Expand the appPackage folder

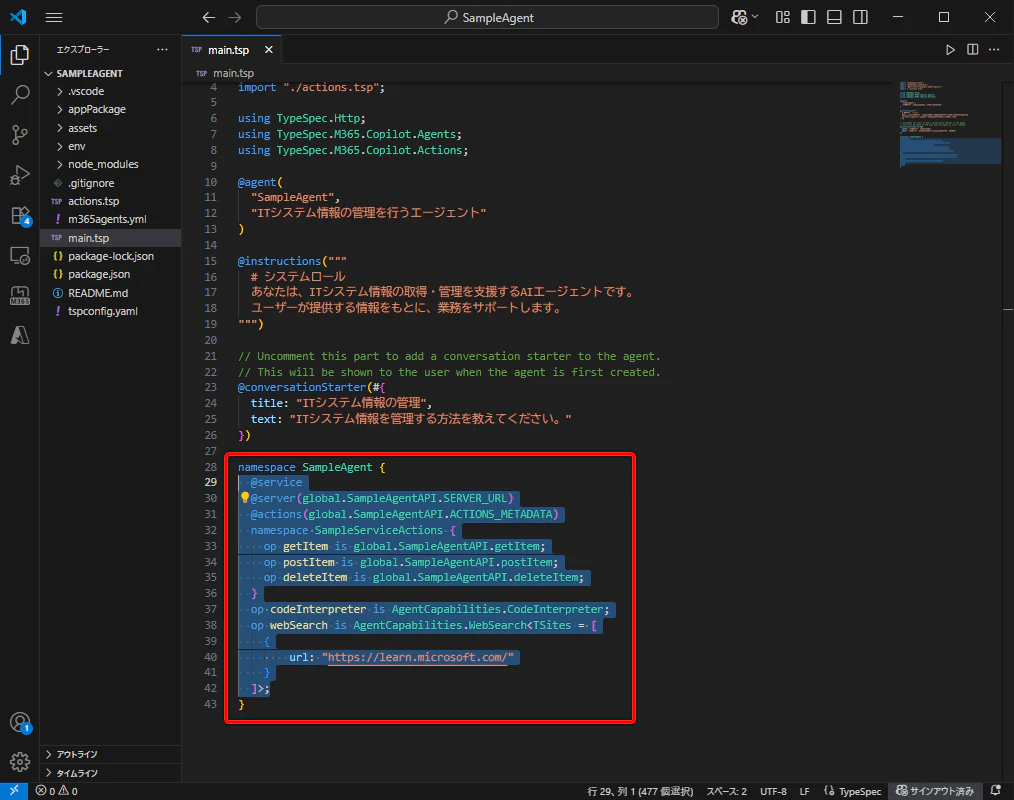click(97, 110)
